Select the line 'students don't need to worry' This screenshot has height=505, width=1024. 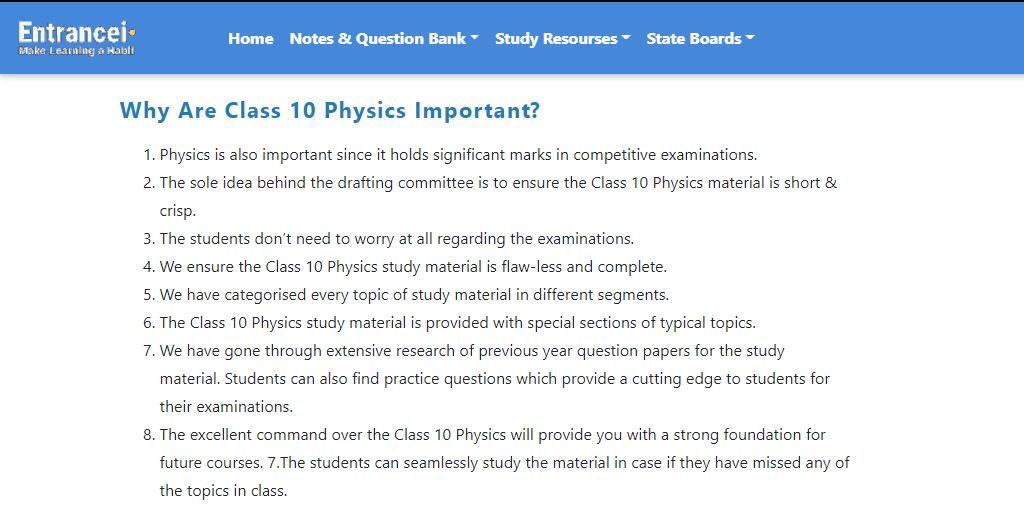[396, 239]
